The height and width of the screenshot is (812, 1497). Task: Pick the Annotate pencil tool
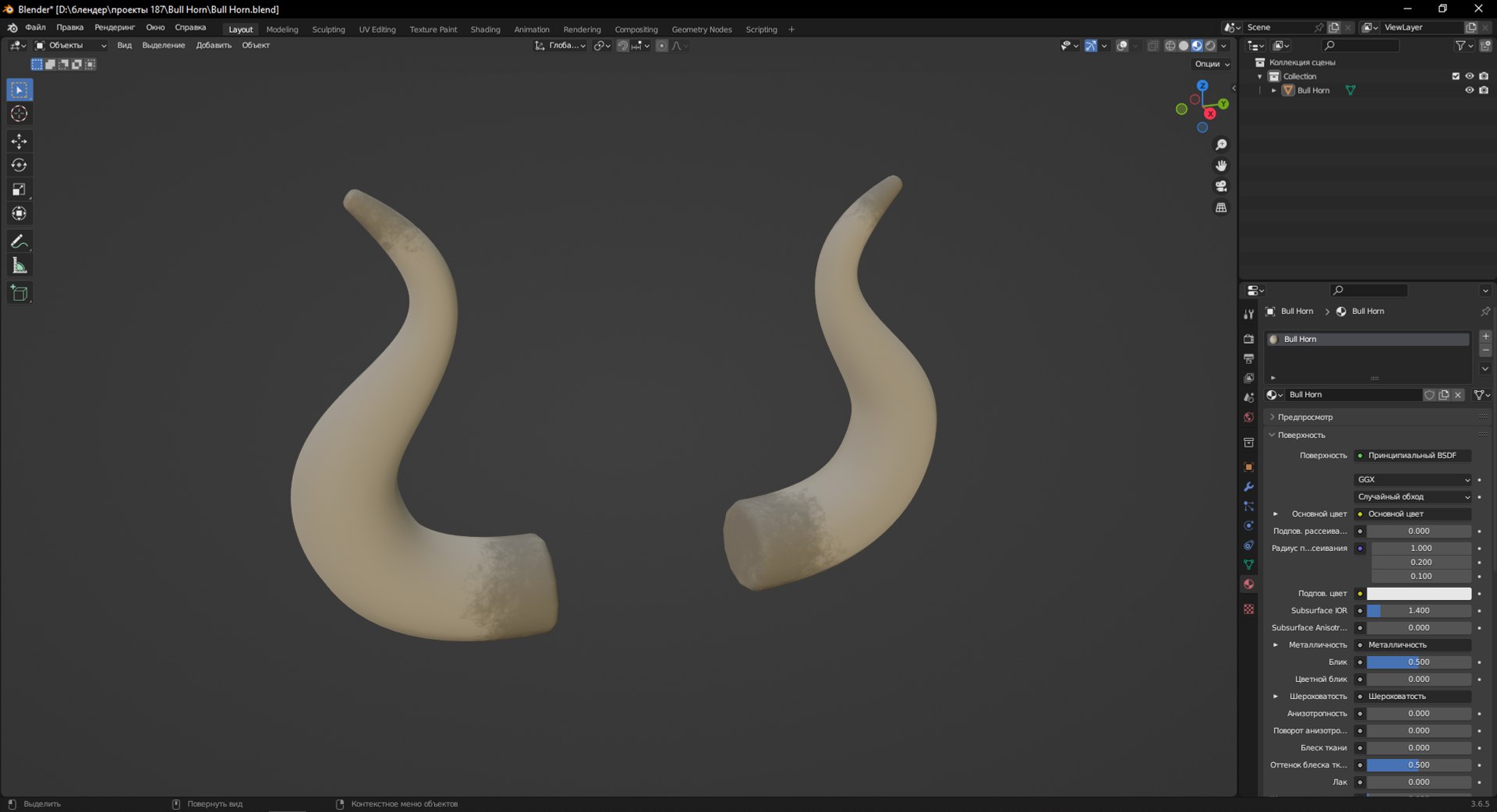19,242
